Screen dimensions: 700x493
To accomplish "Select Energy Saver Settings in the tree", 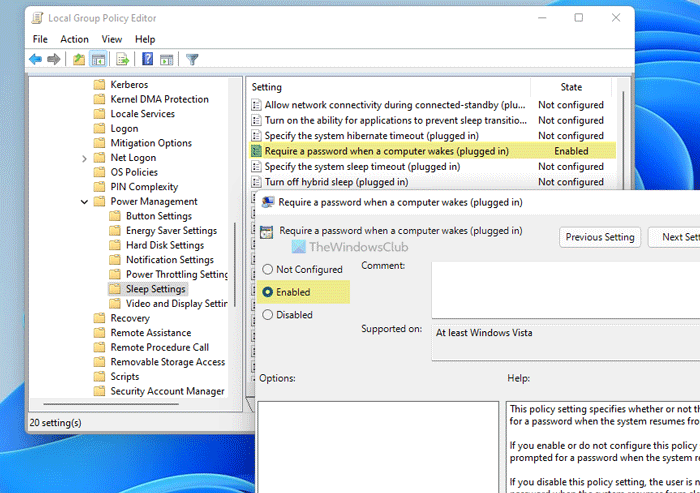I will pos(171,231).
